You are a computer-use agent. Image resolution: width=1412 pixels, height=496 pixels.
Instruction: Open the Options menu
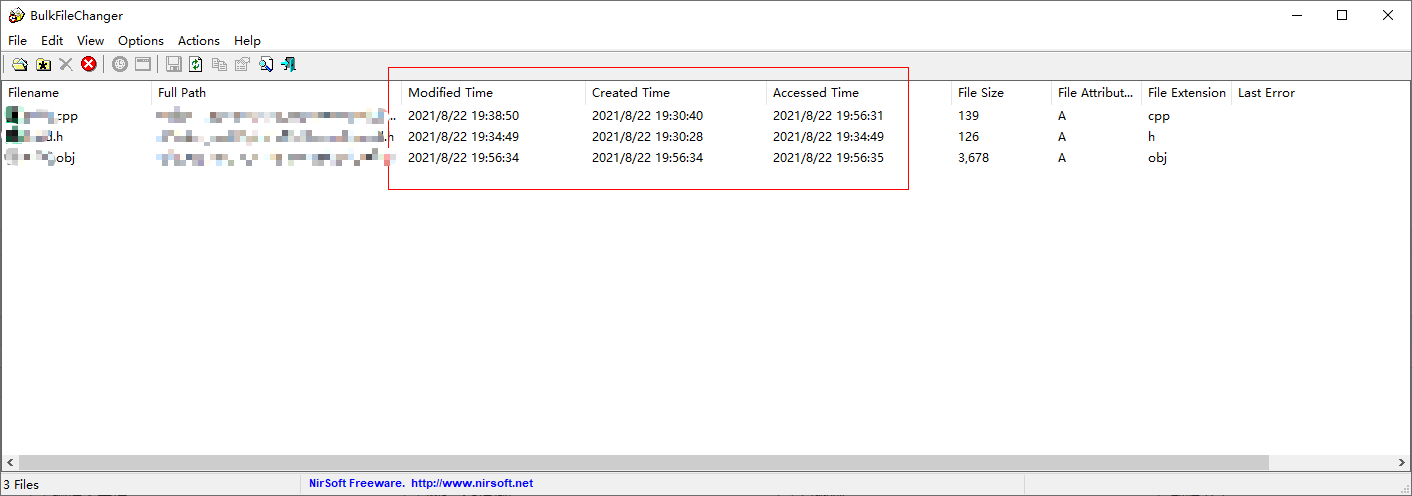pyautogui.click(x=141, y=41)
